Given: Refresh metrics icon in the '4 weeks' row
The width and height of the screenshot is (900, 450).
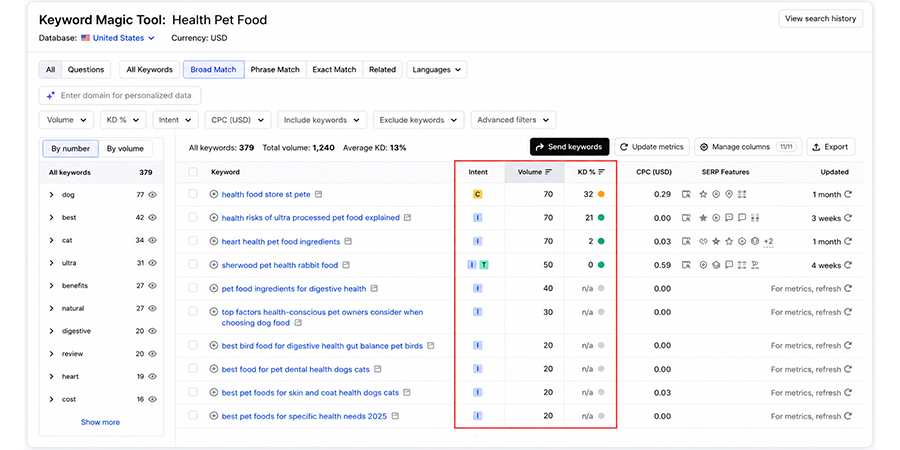Looking at the screenshot, I should click(848, 265).
